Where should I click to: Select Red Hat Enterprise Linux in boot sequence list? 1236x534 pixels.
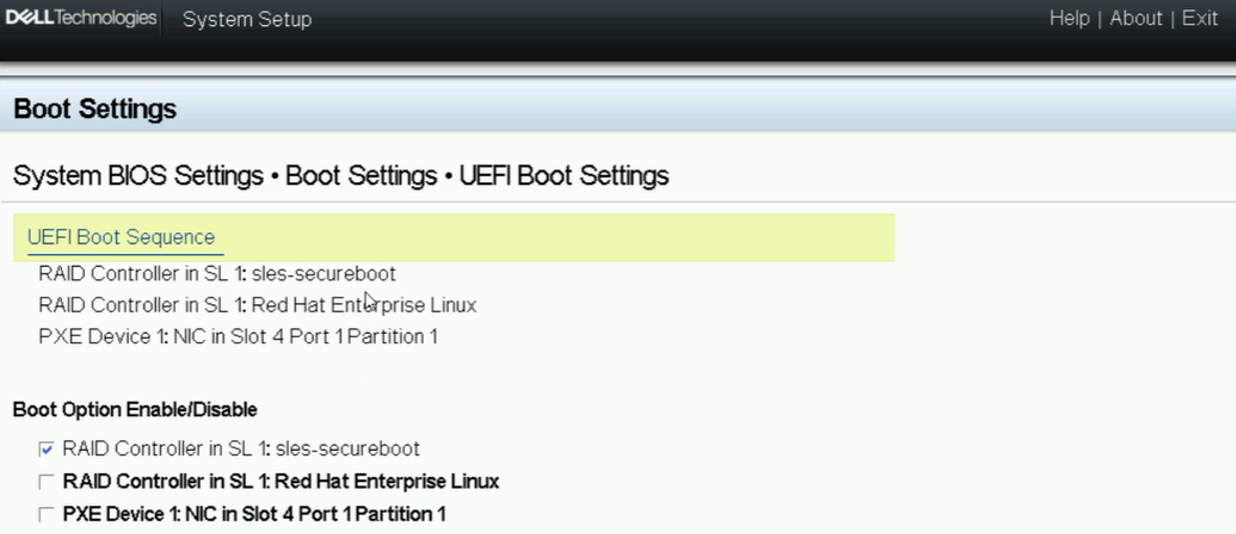tap(257, 305)
